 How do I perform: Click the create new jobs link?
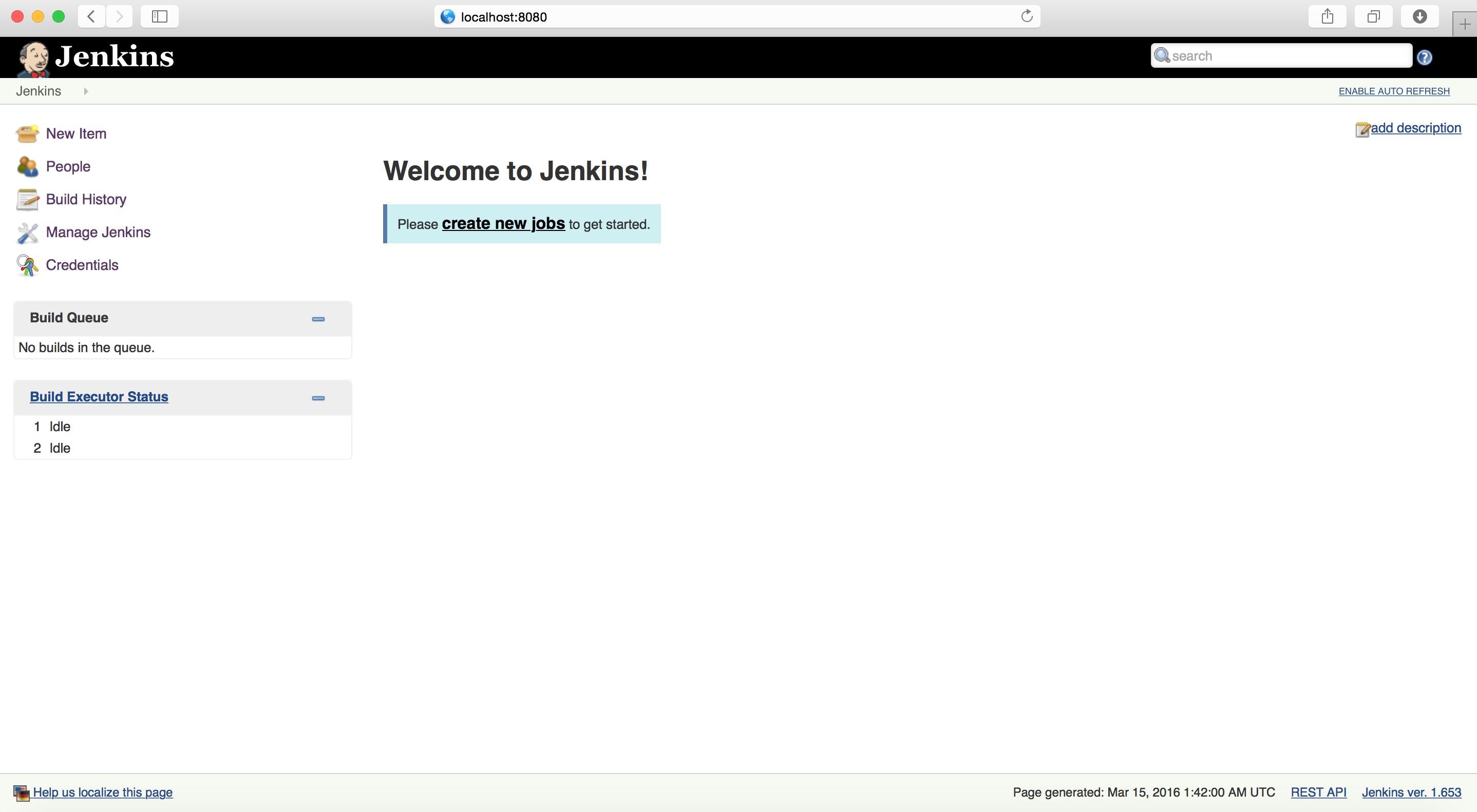[x=503, y=223]
